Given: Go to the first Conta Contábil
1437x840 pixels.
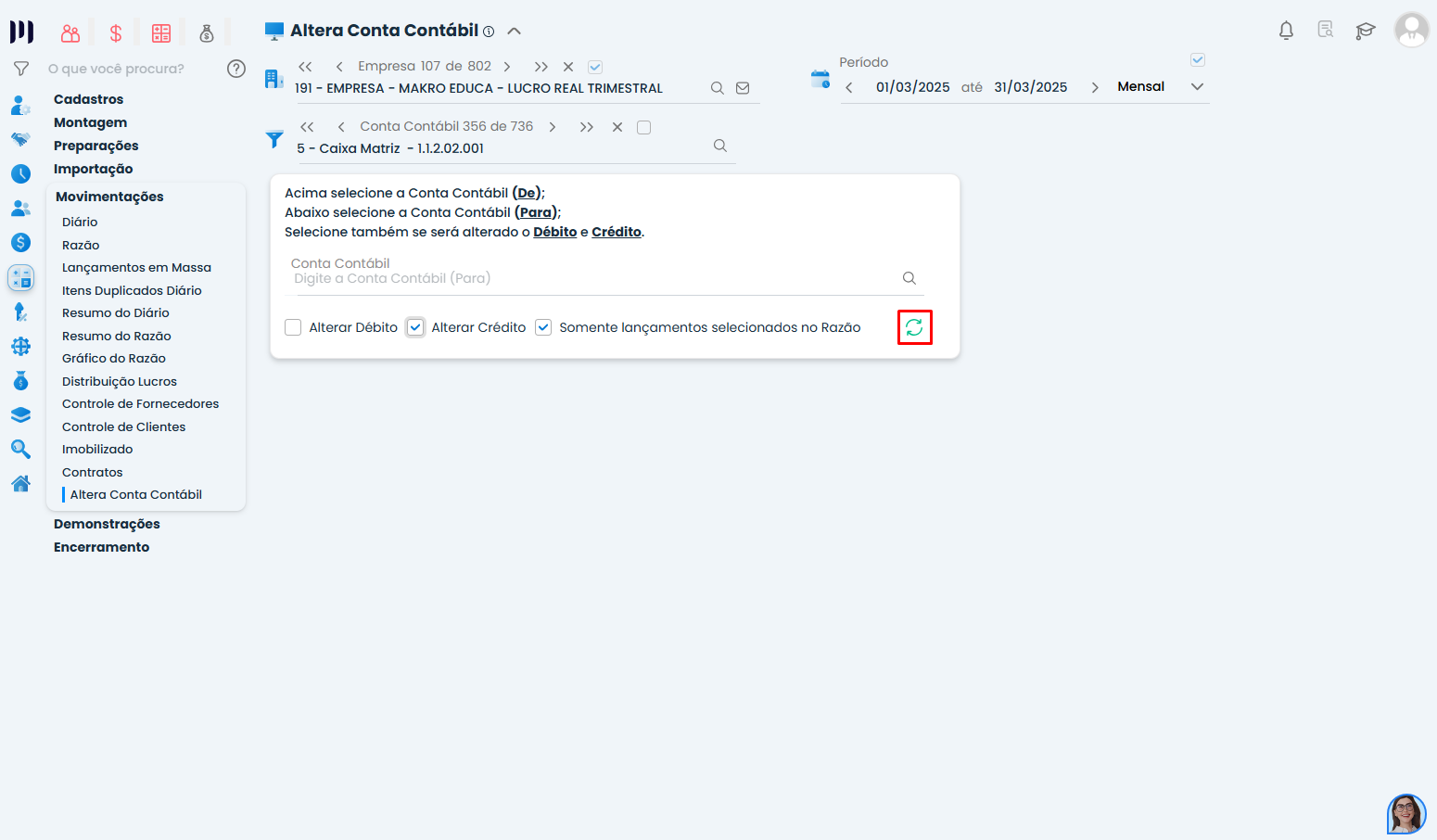Looking at the screenshot, I should coord(307,127).
